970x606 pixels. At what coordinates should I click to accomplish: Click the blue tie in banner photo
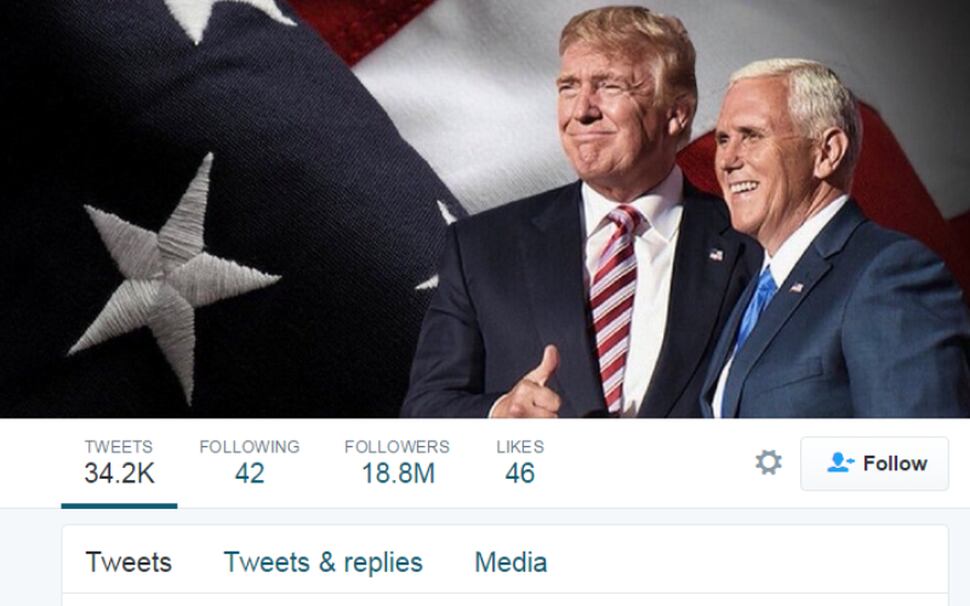coord(756,307)
